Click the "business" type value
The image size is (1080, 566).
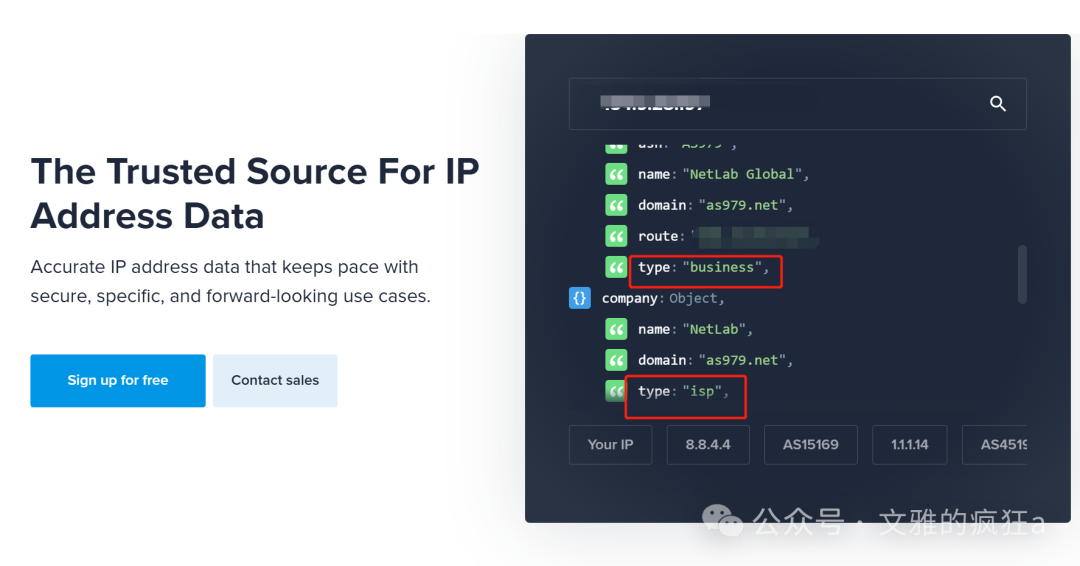pos(722,267)
